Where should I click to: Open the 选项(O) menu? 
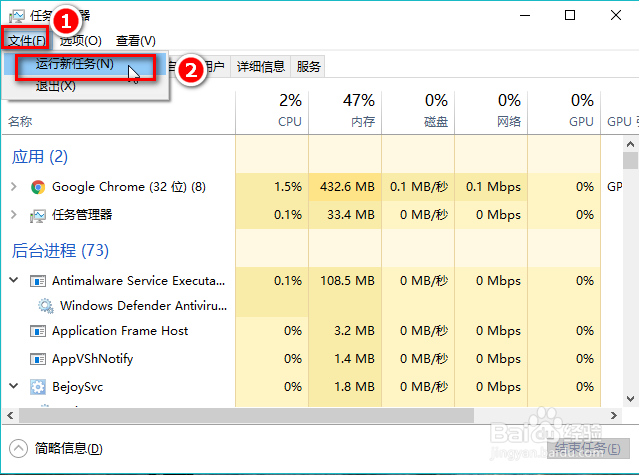(80, 41)
